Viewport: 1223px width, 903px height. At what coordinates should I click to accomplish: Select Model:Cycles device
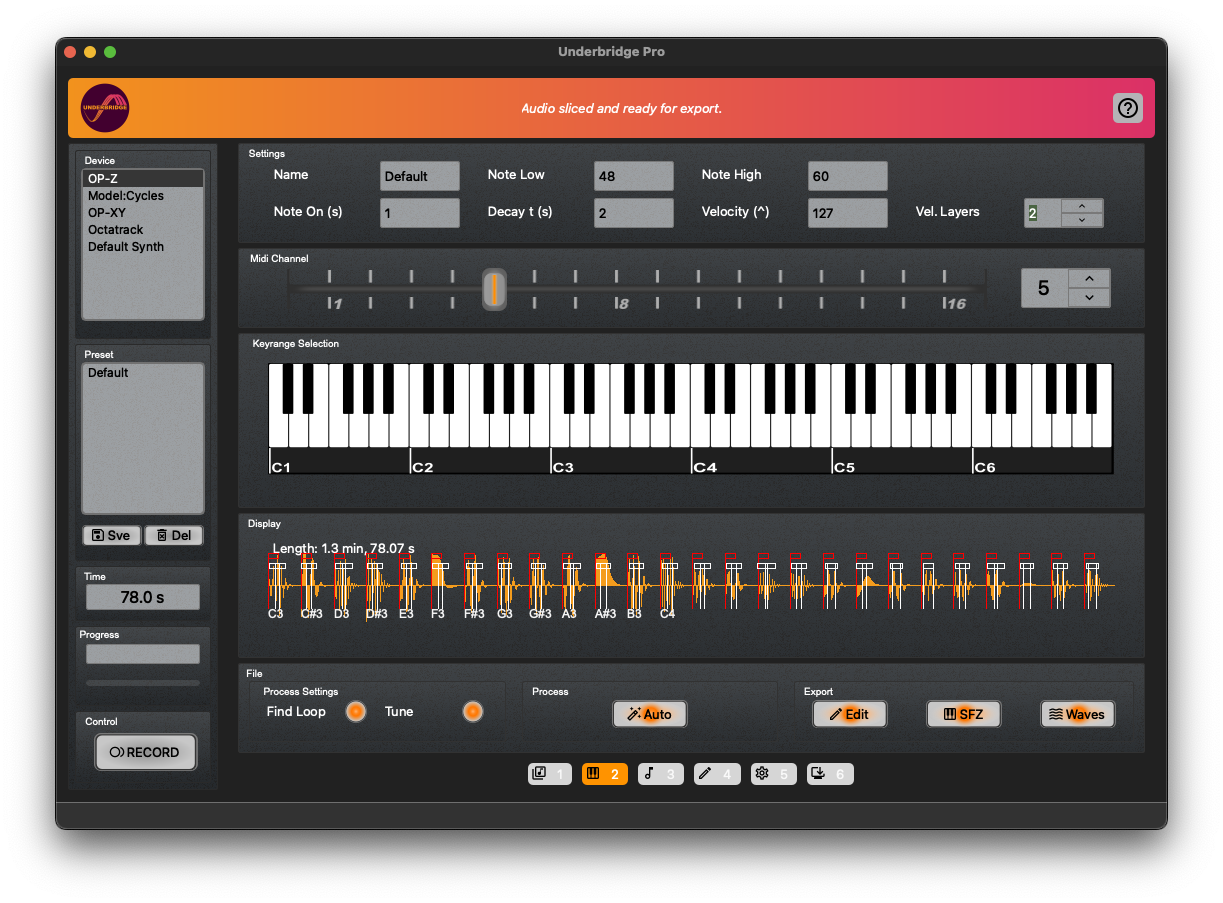(x=143, y=196)
